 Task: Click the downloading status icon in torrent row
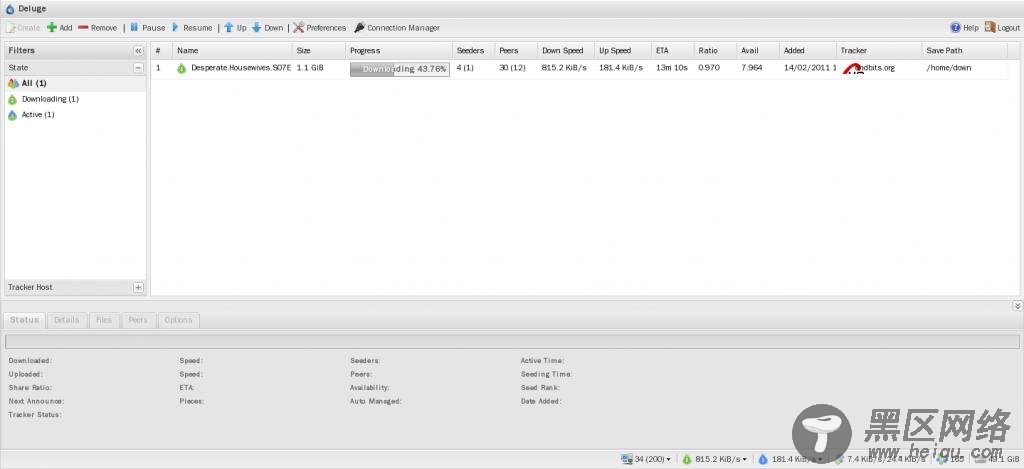point(182,68)
